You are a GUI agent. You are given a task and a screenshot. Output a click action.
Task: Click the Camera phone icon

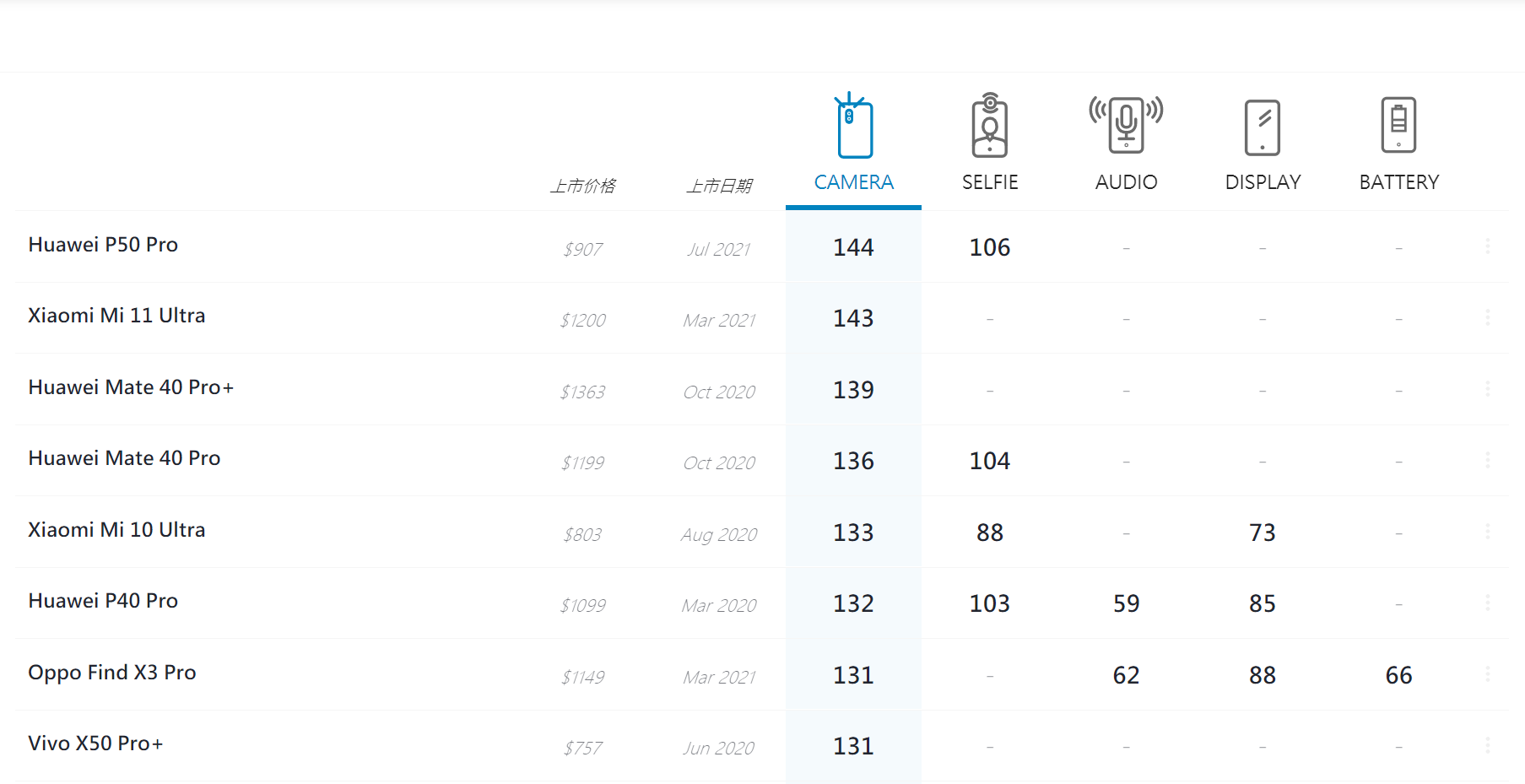[x=854, y=127]
